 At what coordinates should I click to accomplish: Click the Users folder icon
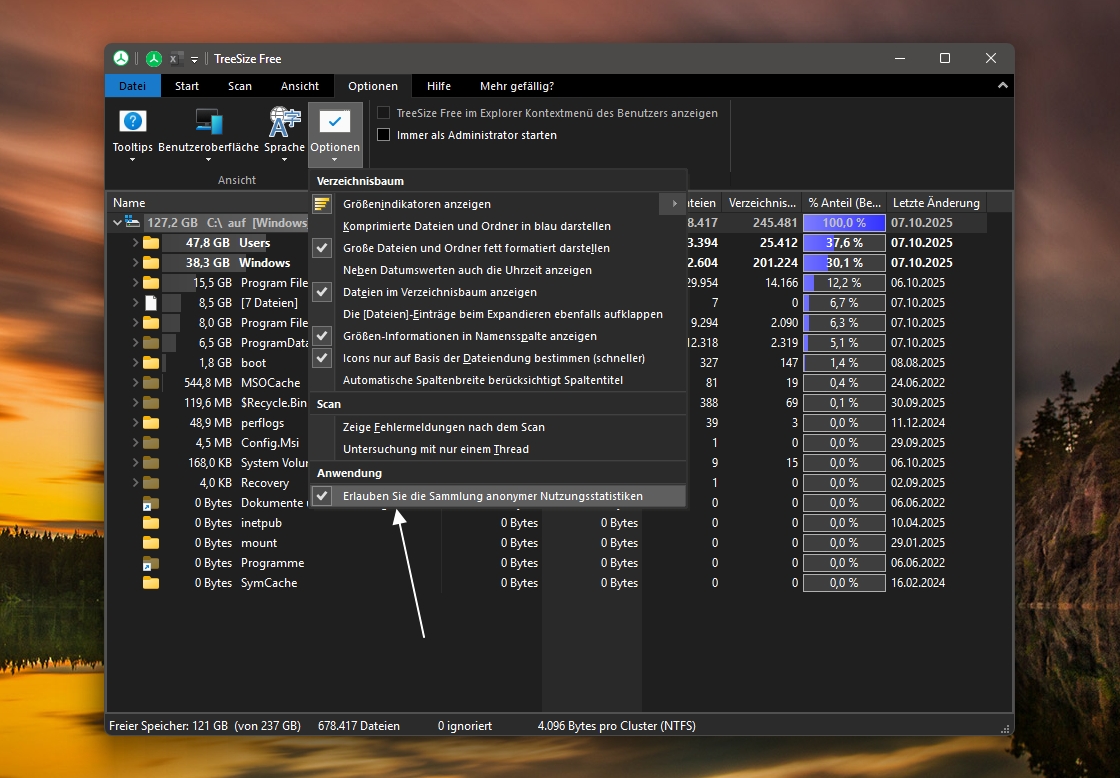[x=151, y=243]
